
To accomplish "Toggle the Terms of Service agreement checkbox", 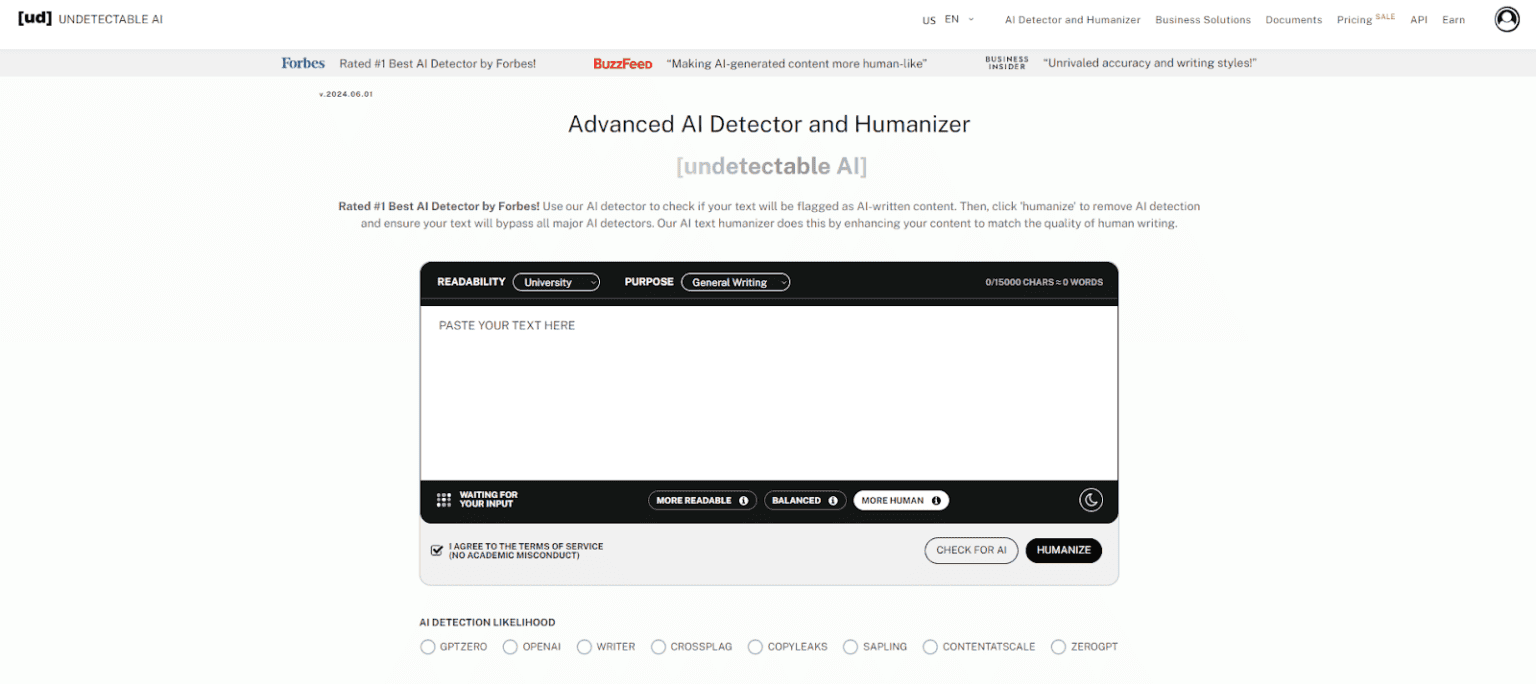I will pyautogui.click(x=436, y=550).
